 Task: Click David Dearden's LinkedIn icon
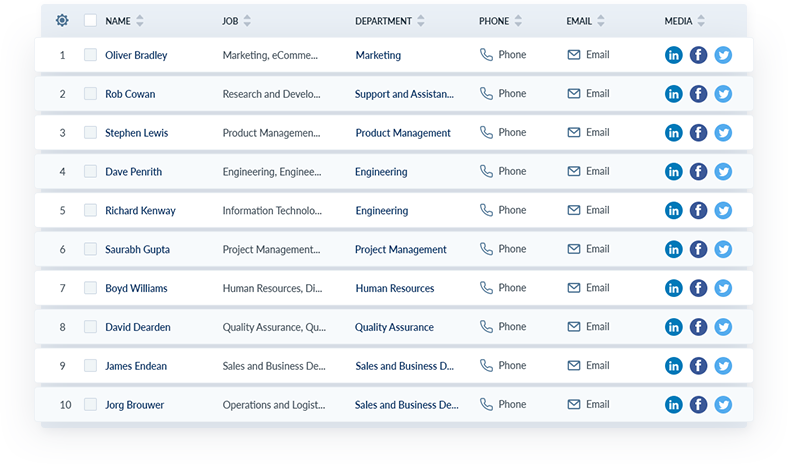tap(673, 327)
